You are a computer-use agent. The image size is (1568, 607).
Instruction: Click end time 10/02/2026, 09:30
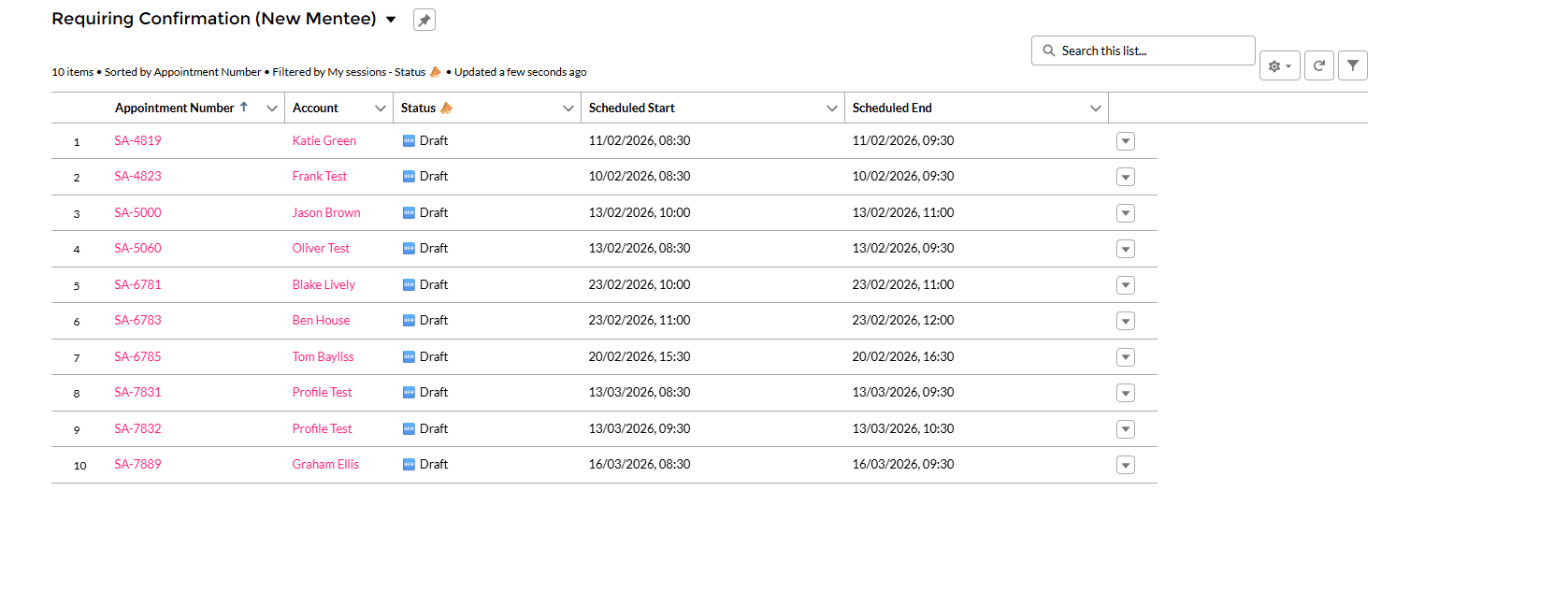903,176
